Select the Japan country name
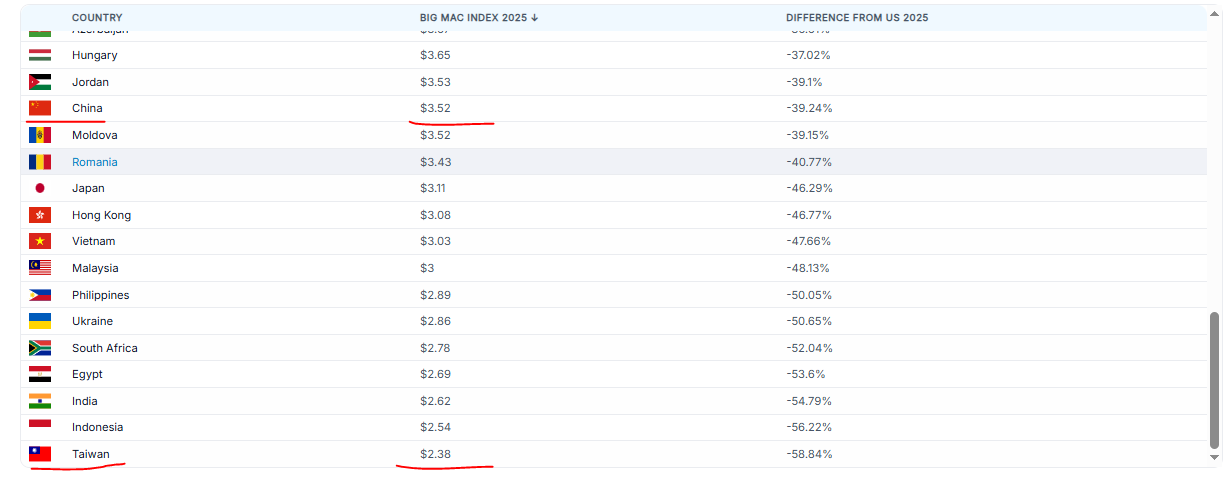The height and width of the screenshot is (487, 1229). pos(88,188)
